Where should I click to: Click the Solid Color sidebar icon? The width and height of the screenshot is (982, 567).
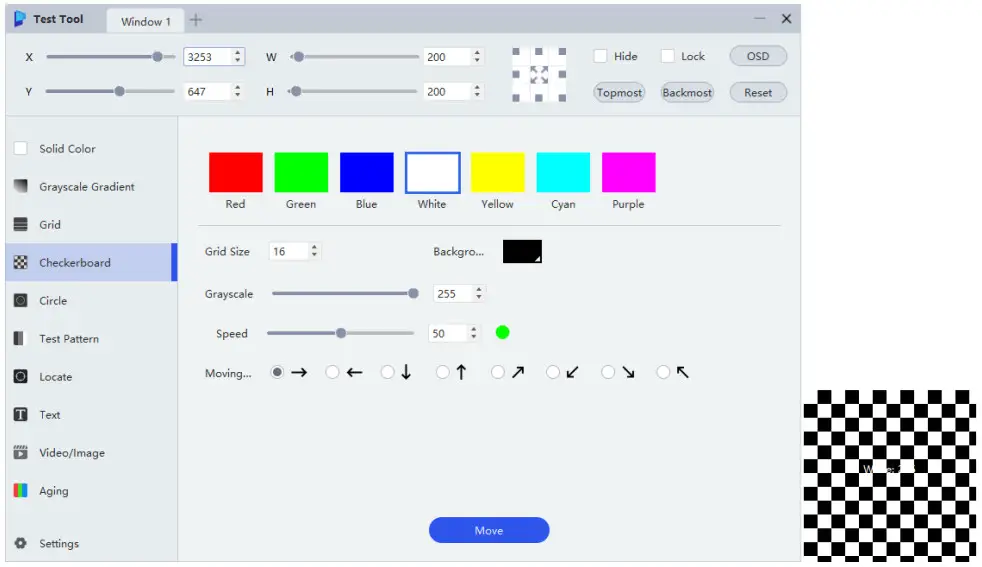pos(21,148)
